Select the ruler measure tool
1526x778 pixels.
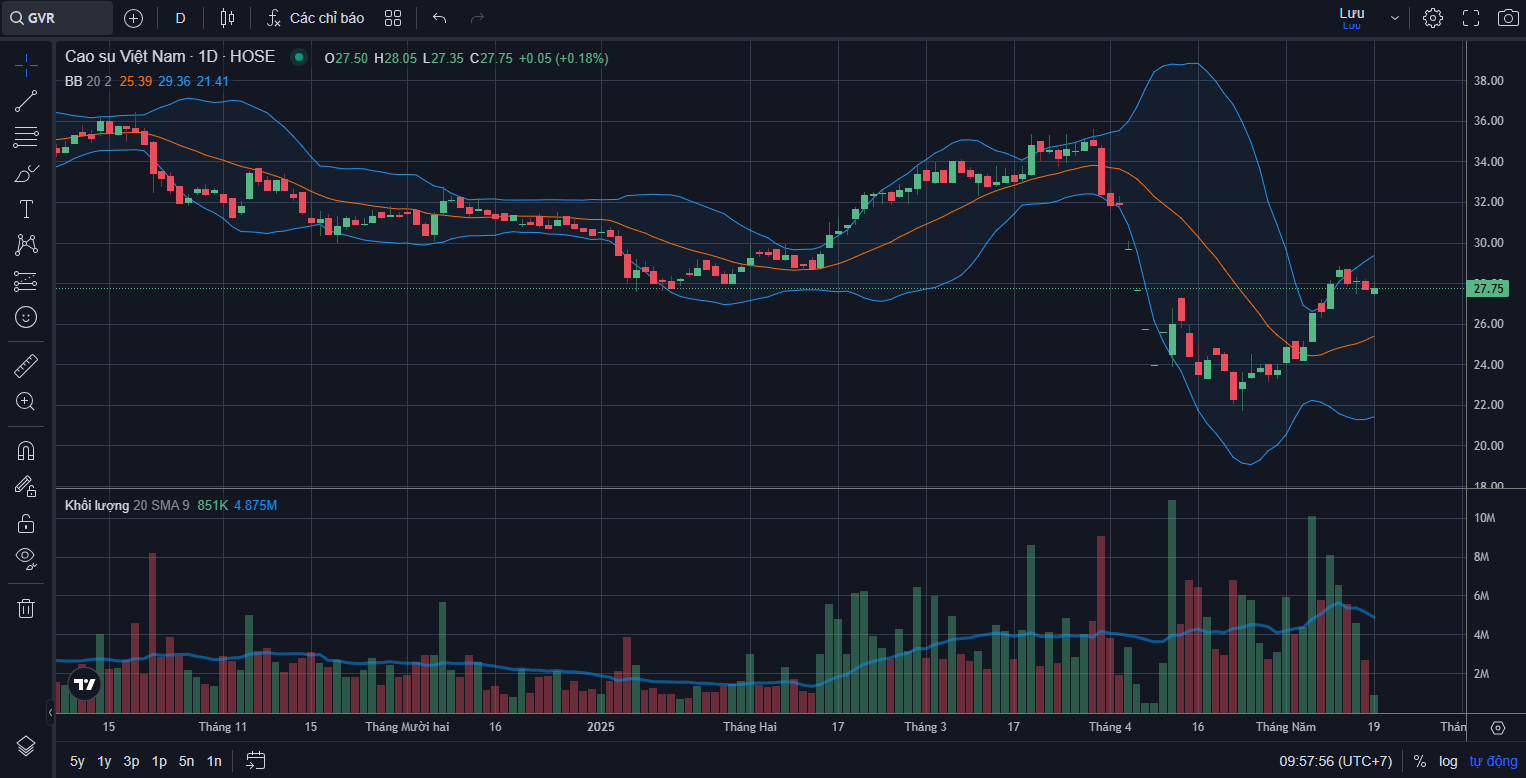[x=26, y=366]
